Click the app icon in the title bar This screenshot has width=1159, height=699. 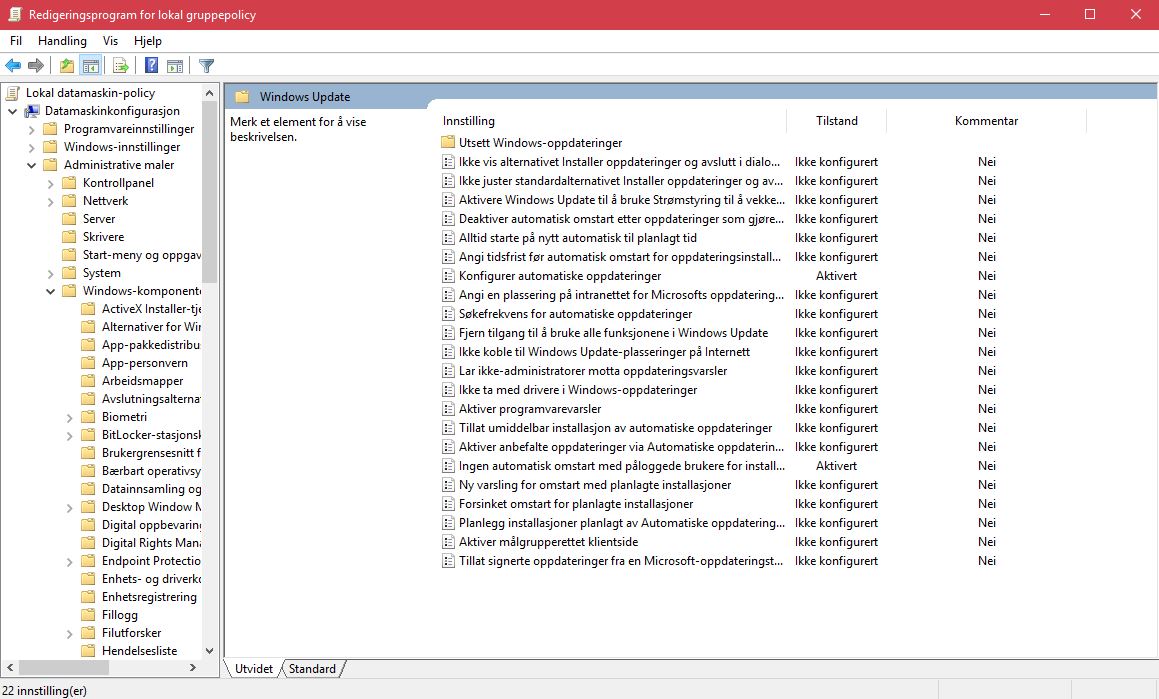tap(15, 14)
